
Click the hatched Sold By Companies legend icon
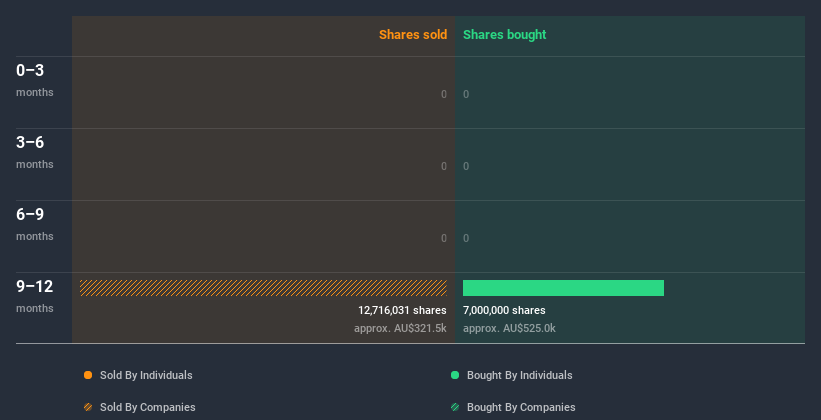coord(88,407)
